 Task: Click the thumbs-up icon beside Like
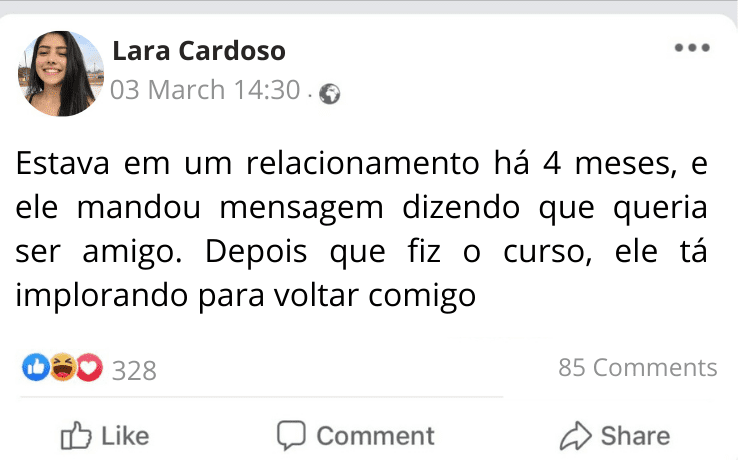(76, 436)
